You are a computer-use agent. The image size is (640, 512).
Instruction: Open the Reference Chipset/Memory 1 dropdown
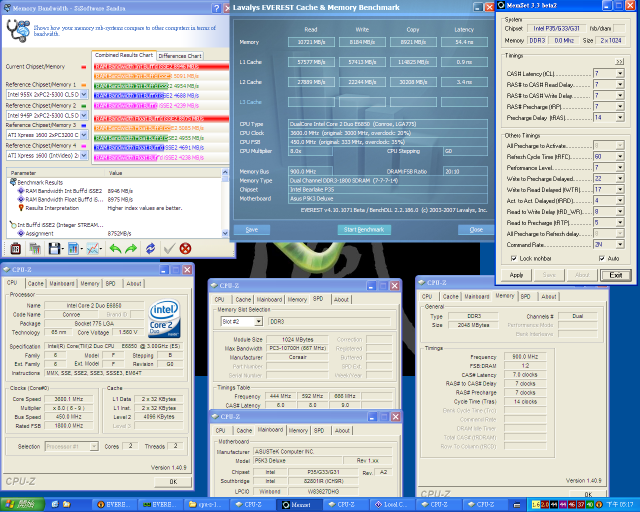click(84, 94)
